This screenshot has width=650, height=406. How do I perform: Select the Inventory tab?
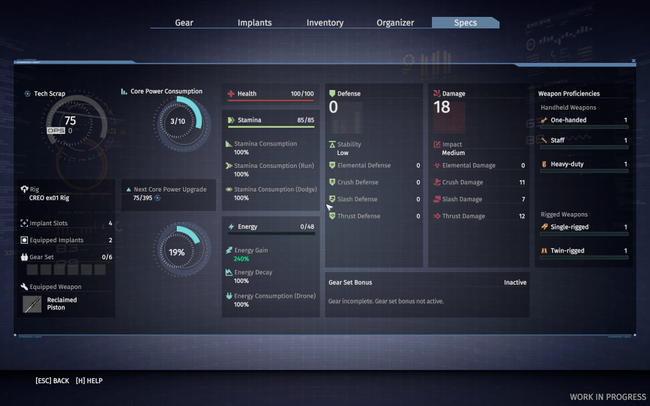click(324, 22)
